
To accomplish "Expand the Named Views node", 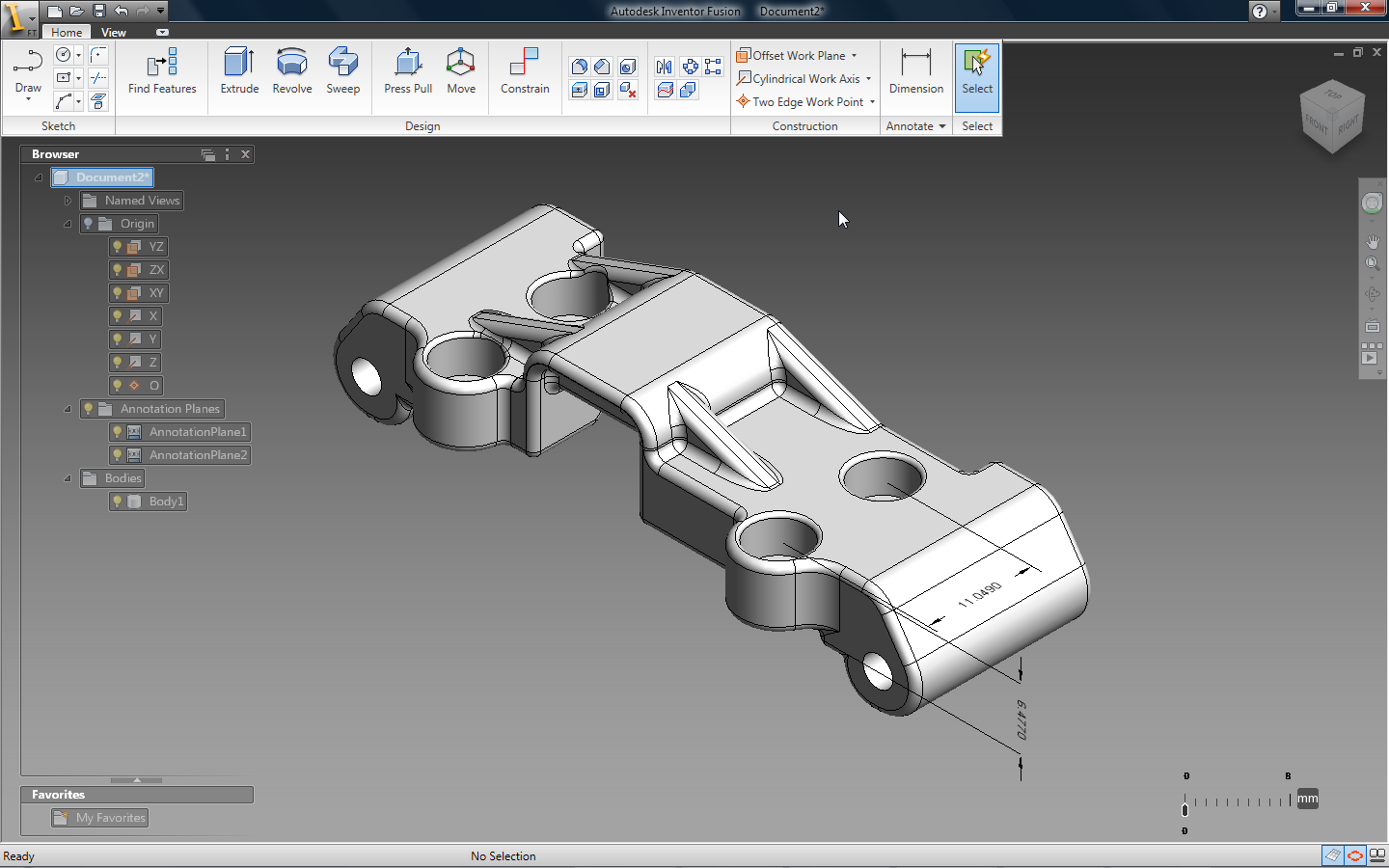I will [68, 201].
